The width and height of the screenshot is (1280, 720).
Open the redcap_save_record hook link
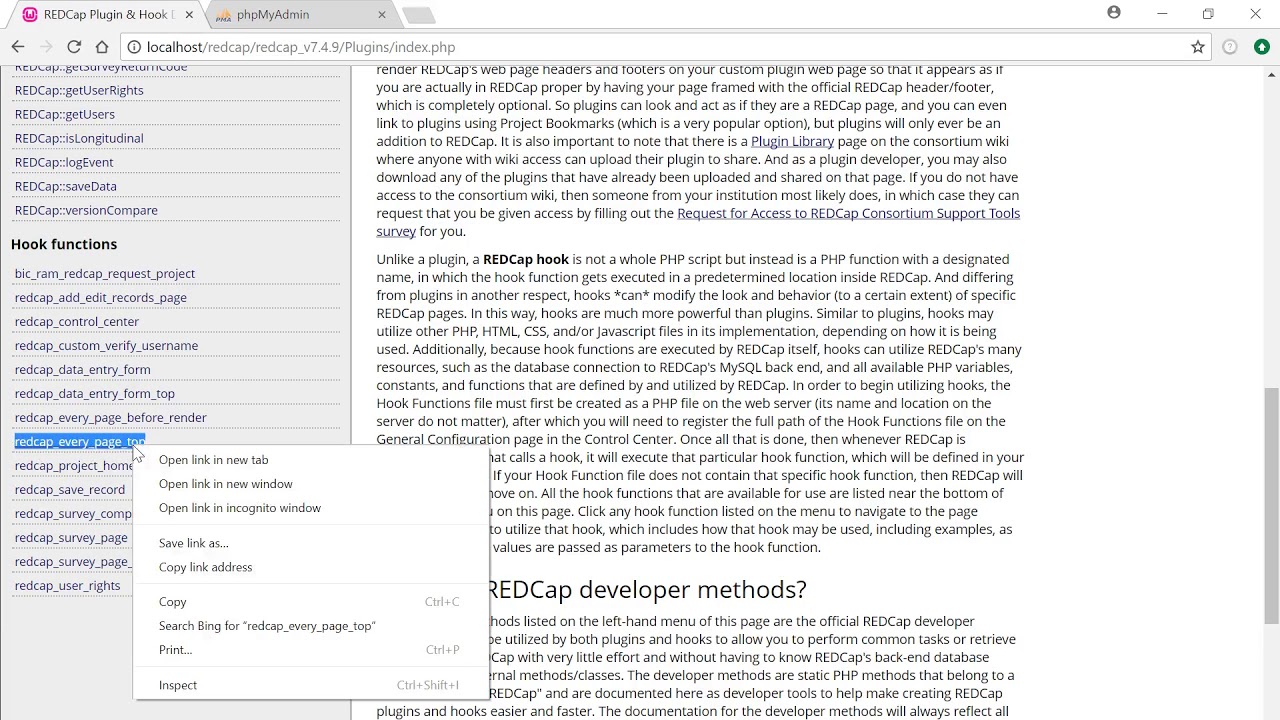(70, 490)
